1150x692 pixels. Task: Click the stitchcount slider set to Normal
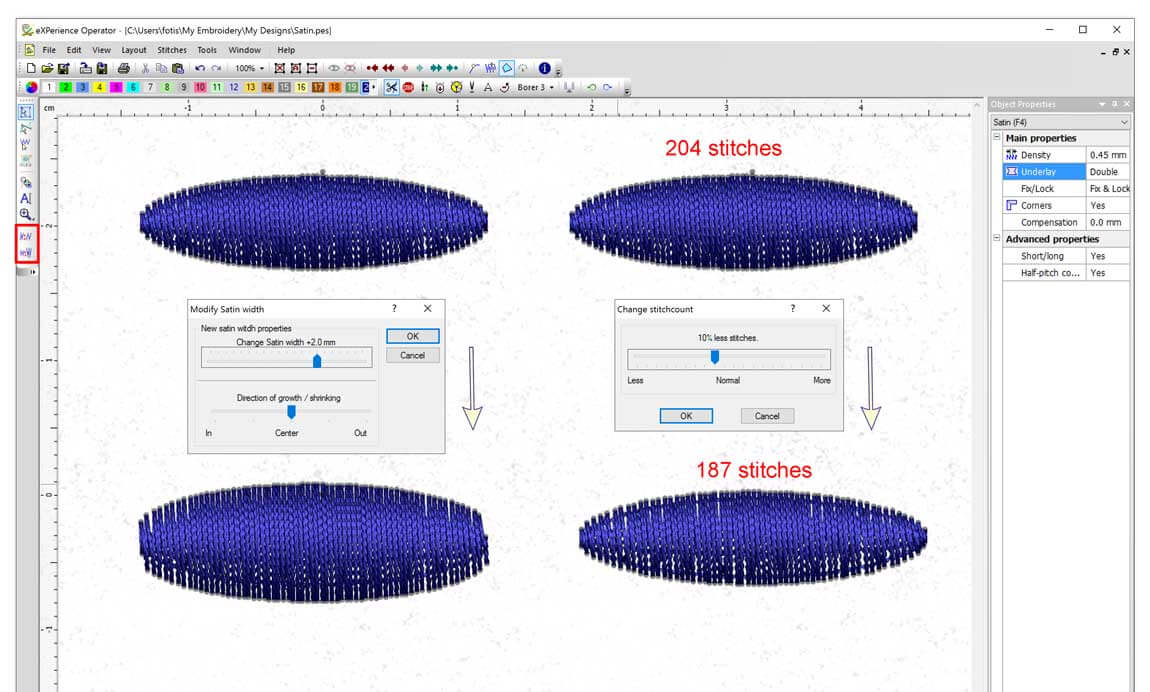[714, 358]
